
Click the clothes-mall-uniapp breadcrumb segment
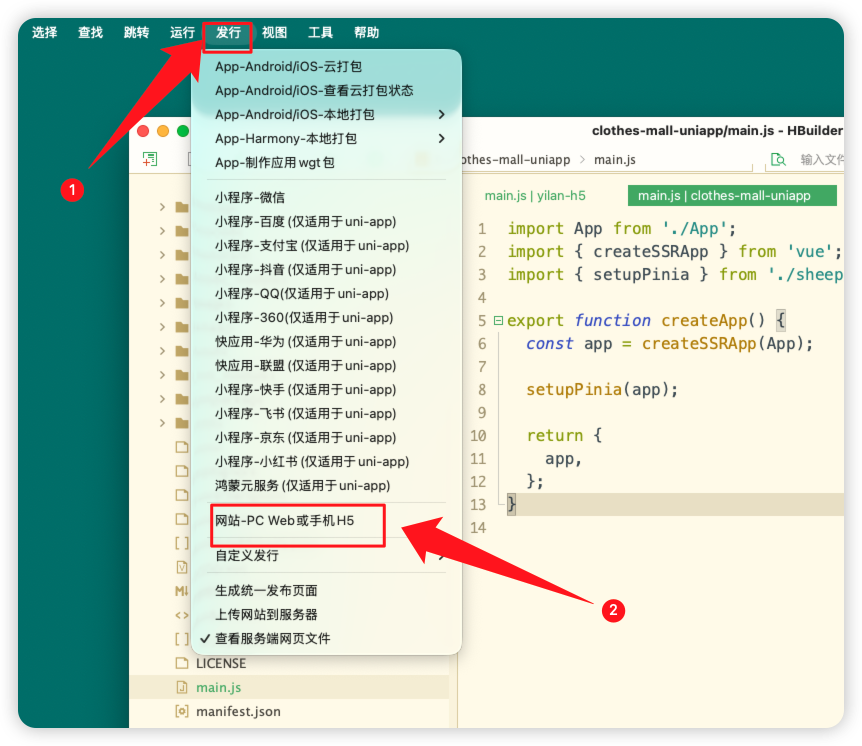tap(517, 160)
